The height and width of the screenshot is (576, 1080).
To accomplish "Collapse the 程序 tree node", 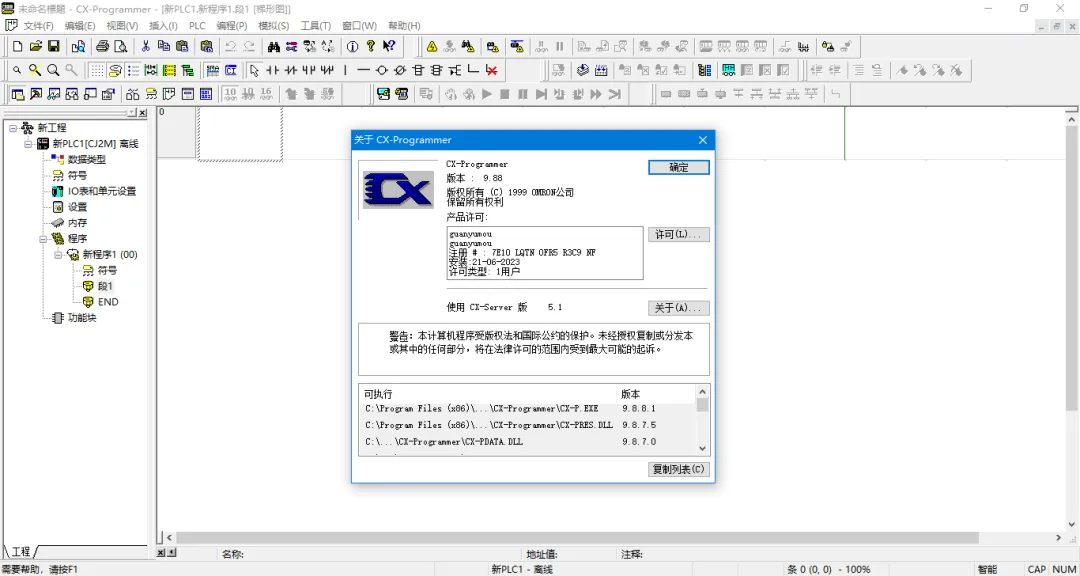I will (43, 239).
